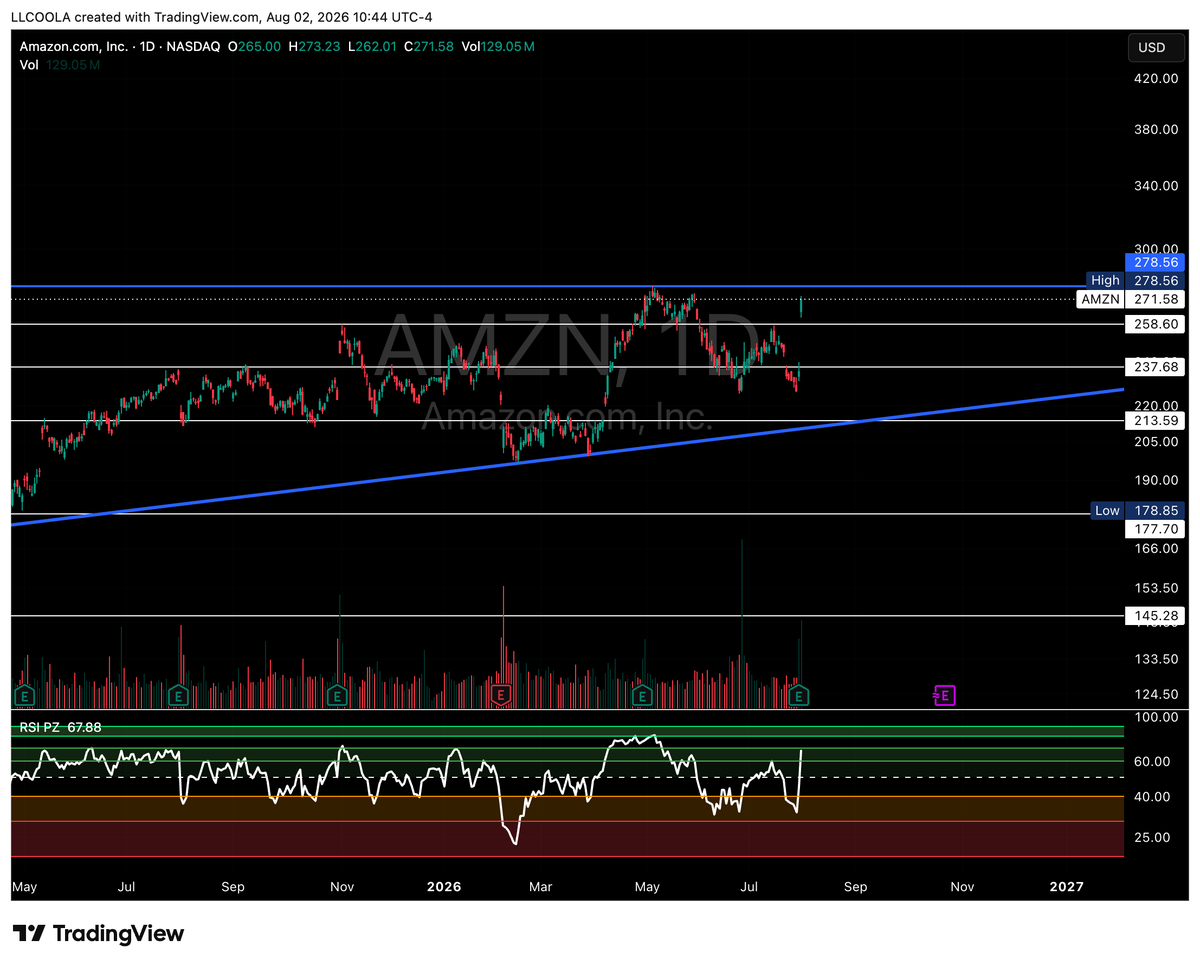This screenshot has height=966, width=1200.
Task: Click the High 278.56 price tag
Action: [1135, 281]
